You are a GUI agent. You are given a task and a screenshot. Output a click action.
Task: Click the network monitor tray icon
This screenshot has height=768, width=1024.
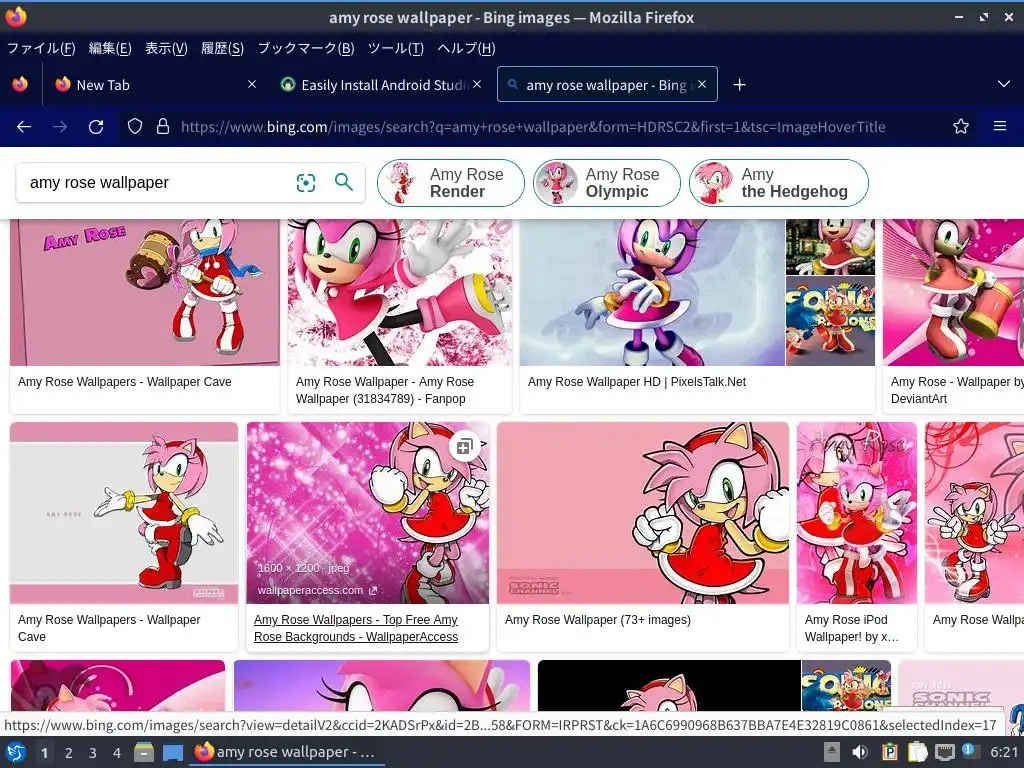point(944,752)
